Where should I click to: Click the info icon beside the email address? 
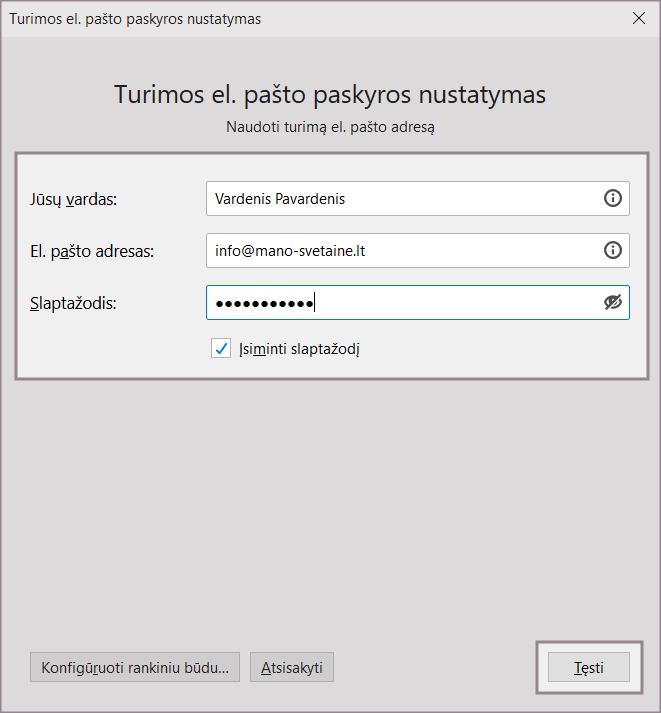(x=613, y=250)
